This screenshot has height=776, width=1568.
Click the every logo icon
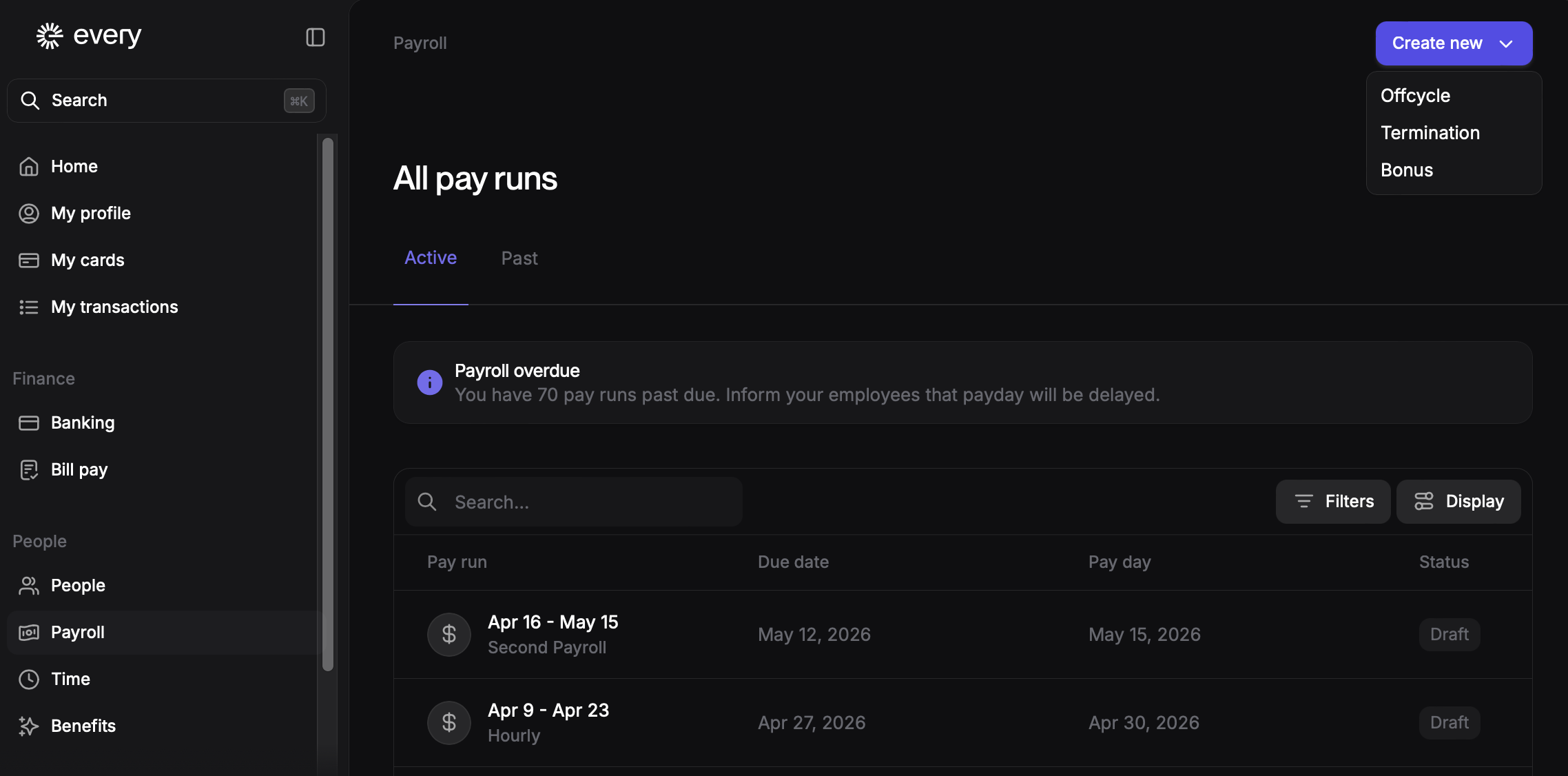tap(50, 36)
